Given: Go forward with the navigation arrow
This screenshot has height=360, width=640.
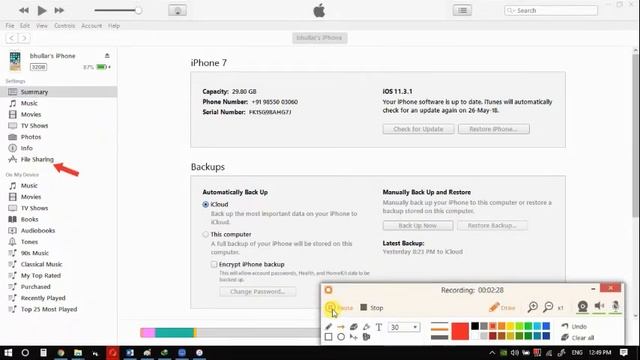Looking at the screenshot, I should coord(24,38).
